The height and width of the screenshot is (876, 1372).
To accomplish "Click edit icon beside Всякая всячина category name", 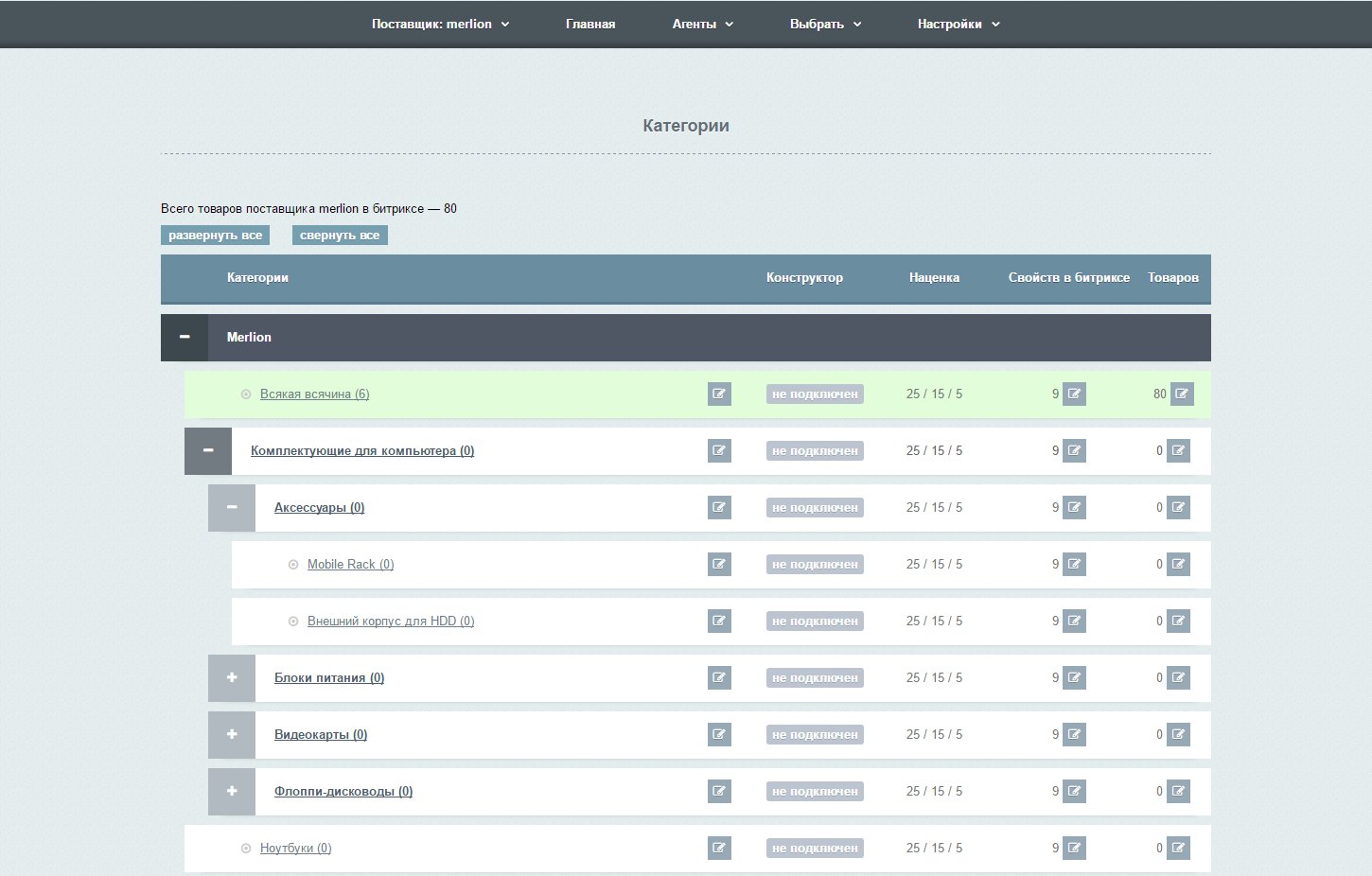I will point(719,394).
